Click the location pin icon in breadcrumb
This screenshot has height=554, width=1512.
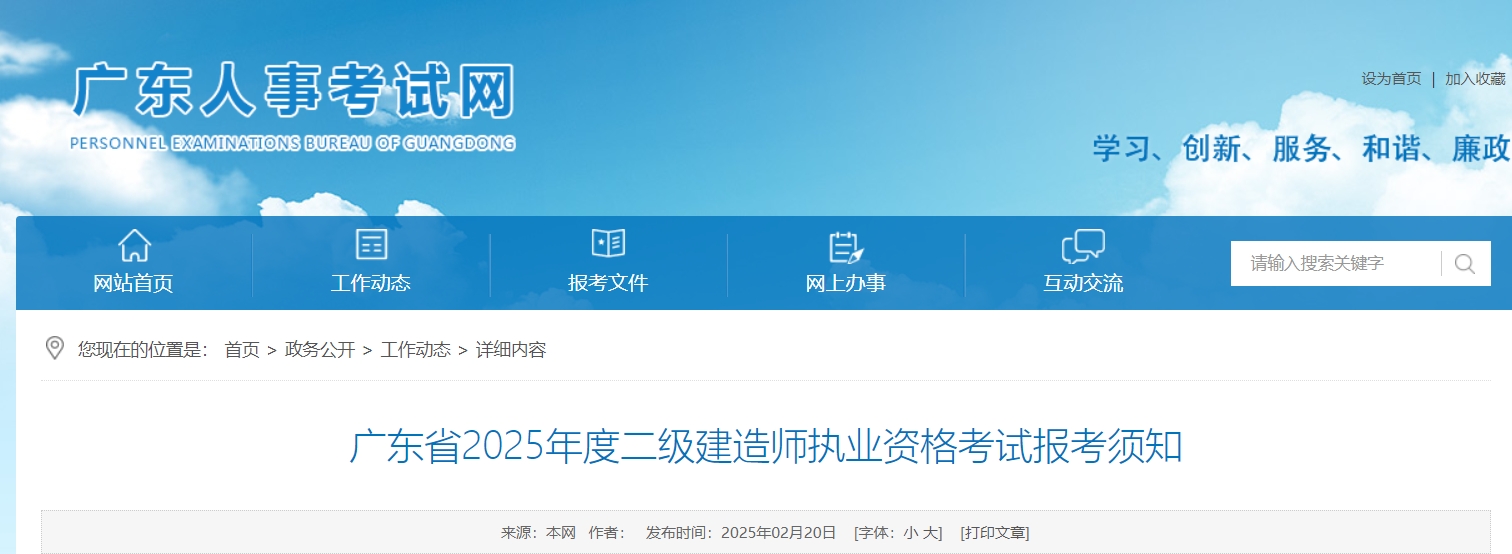(x=55, y=349)
